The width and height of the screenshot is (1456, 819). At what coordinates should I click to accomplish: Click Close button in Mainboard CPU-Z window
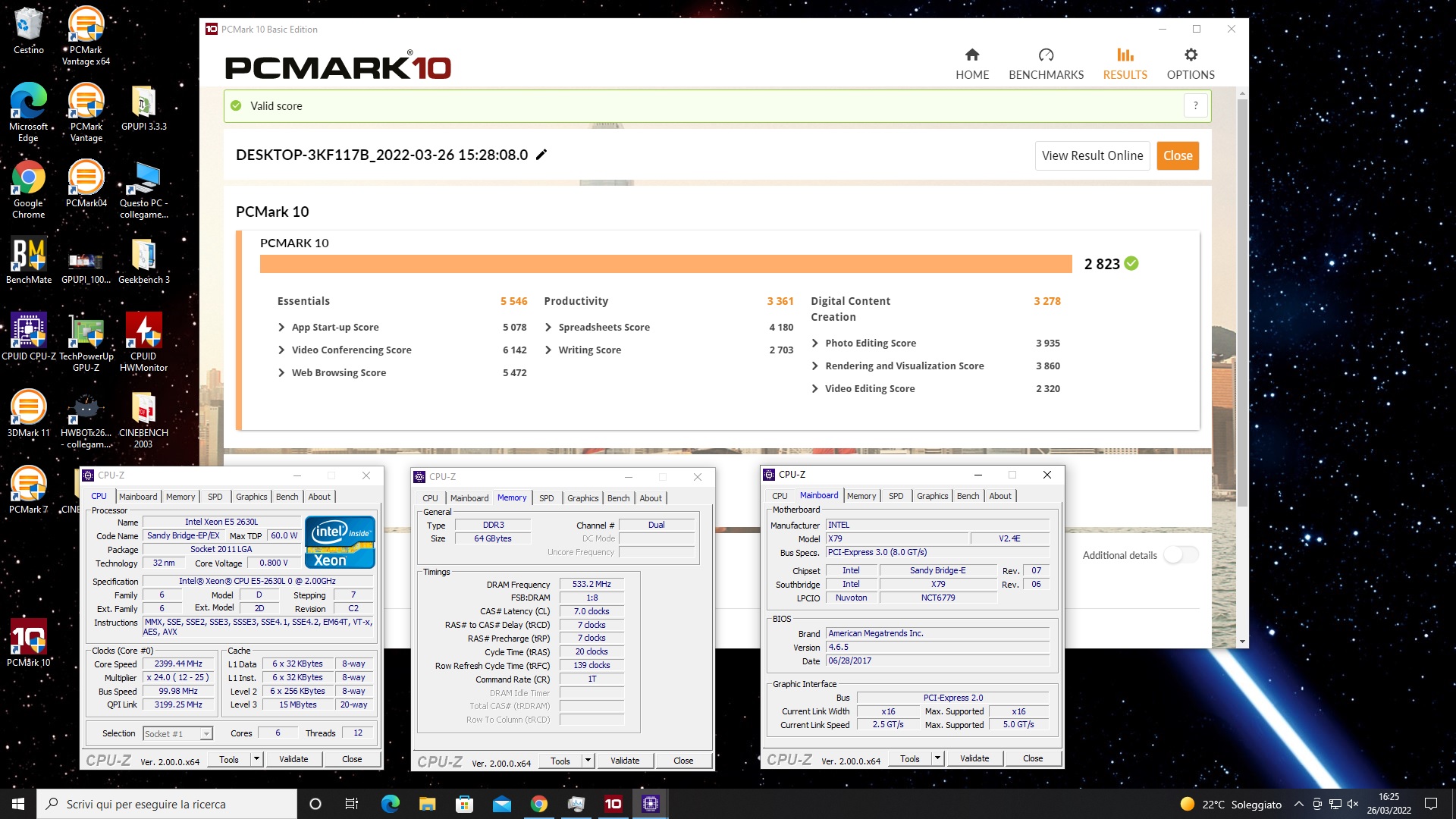click(1033, 758)
